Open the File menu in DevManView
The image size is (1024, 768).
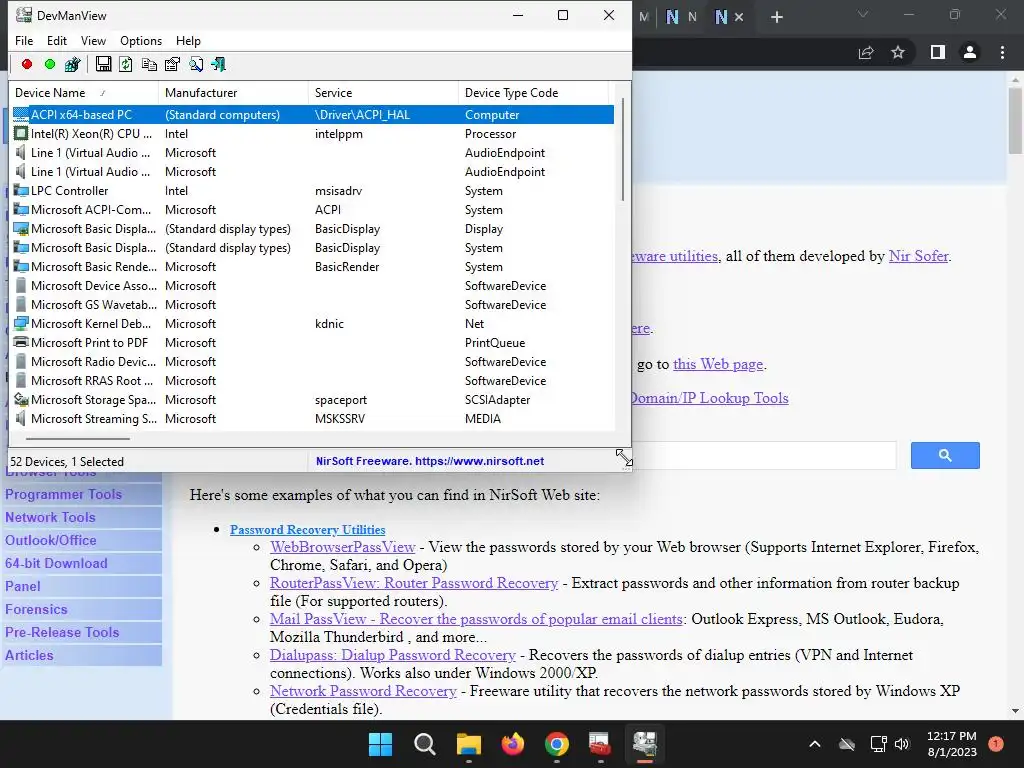(x=24, y=40)
